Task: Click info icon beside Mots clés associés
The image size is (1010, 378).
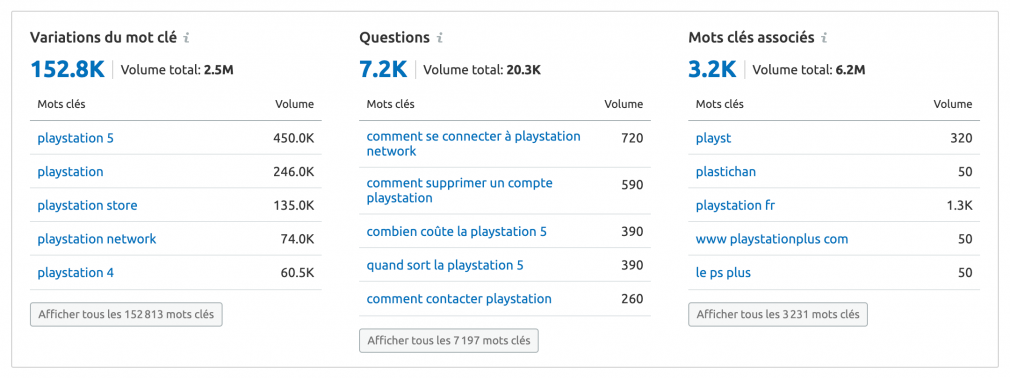Action: 824,38
